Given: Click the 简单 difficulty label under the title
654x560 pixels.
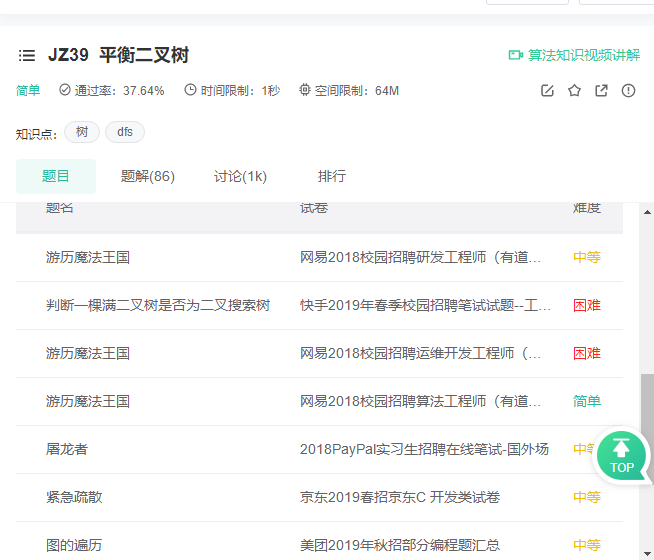Looking at the screenshot, I should (x=28, y=90).
